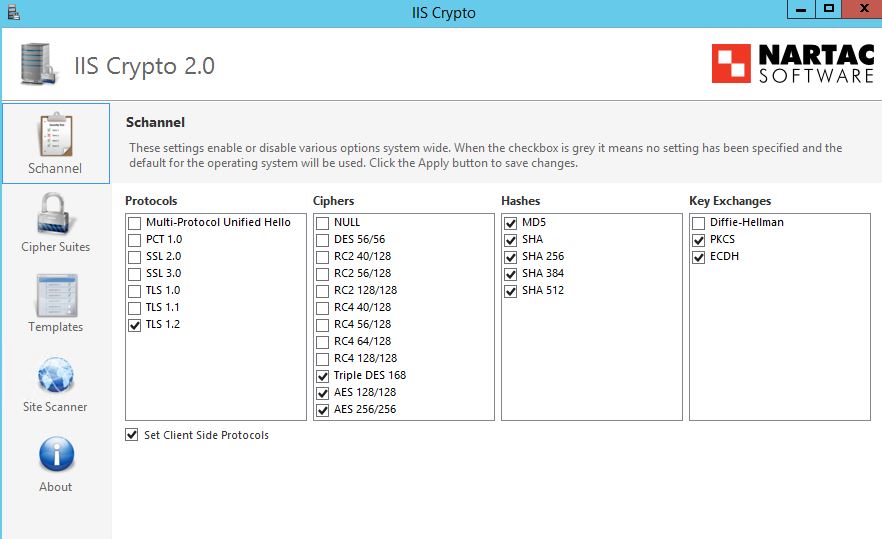
Task: Uncheck the AES 256/256 cipher
Action: coord(322,410)
